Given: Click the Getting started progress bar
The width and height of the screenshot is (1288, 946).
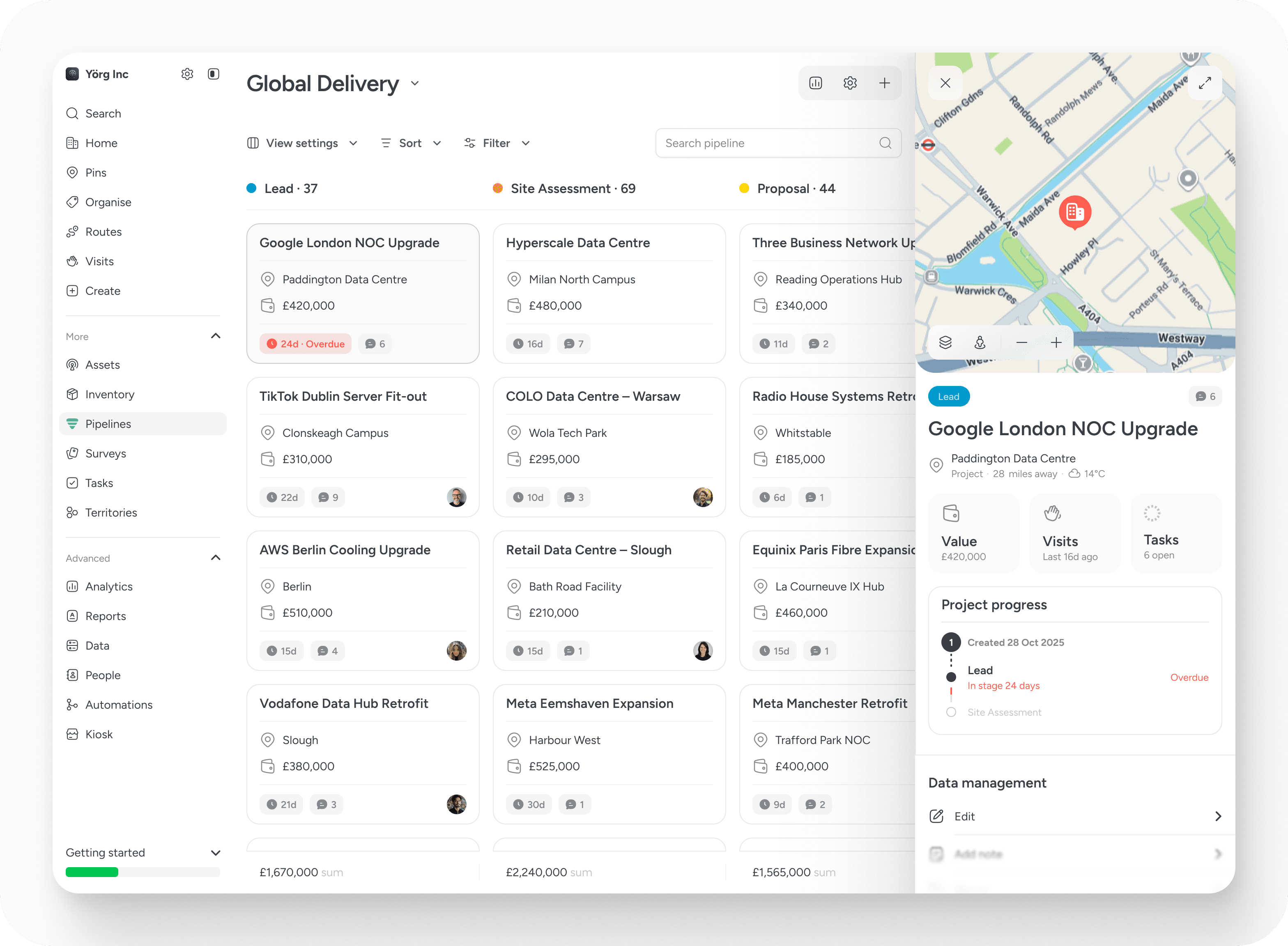Looking at the screenshot, I should click(x=143, y=872).
